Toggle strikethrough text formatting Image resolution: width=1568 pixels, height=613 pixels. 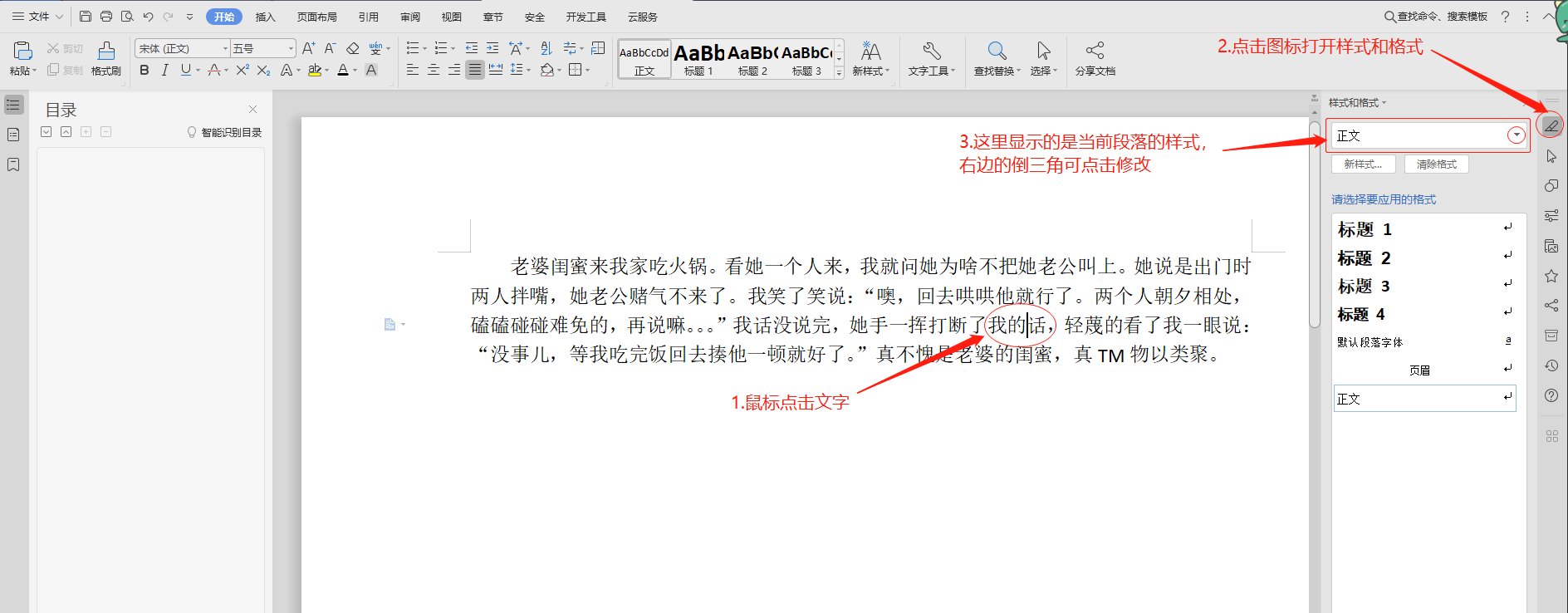point(213,70)
